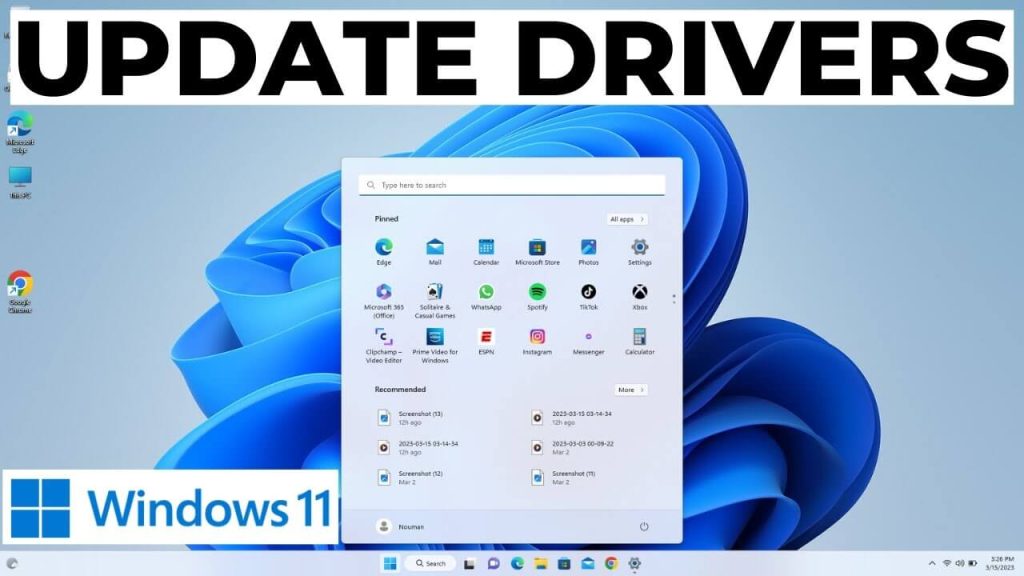Open the Calculator app
Viewport: 1024px width, 576px height.
point(639,336)
